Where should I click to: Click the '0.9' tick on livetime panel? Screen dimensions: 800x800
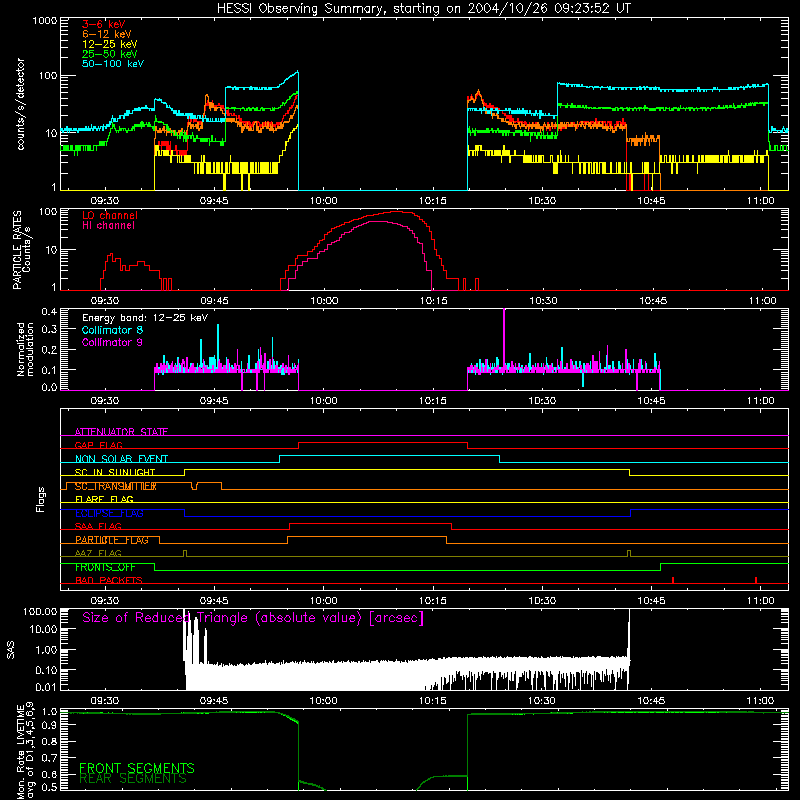(49, 724)
